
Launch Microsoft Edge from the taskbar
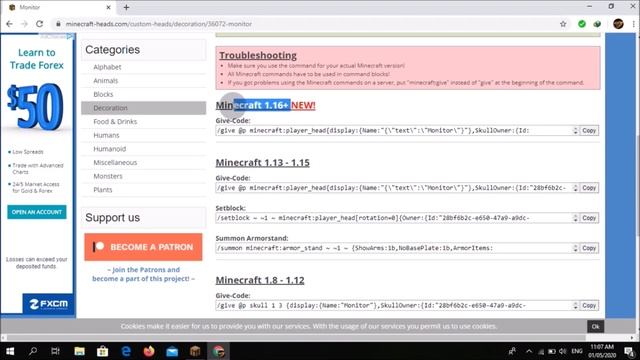coord(126,351)
